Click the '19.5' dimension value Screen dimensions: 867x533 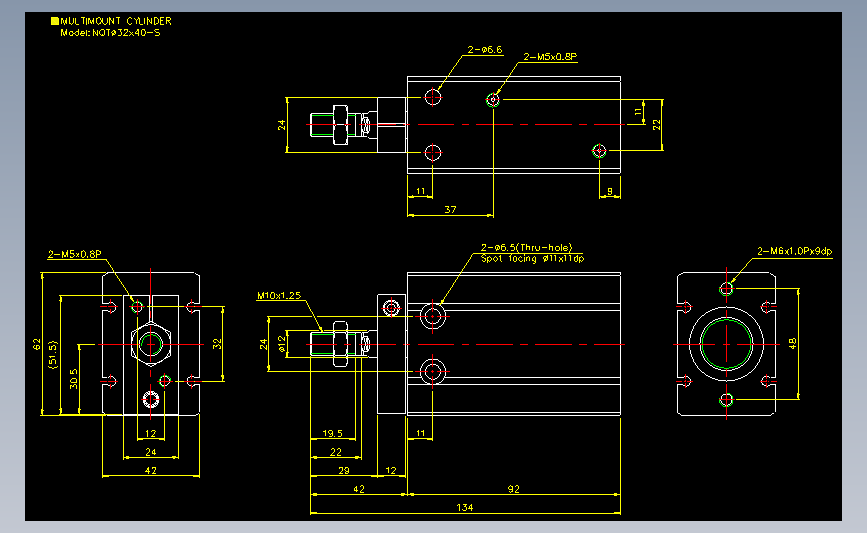coord(332,433)
